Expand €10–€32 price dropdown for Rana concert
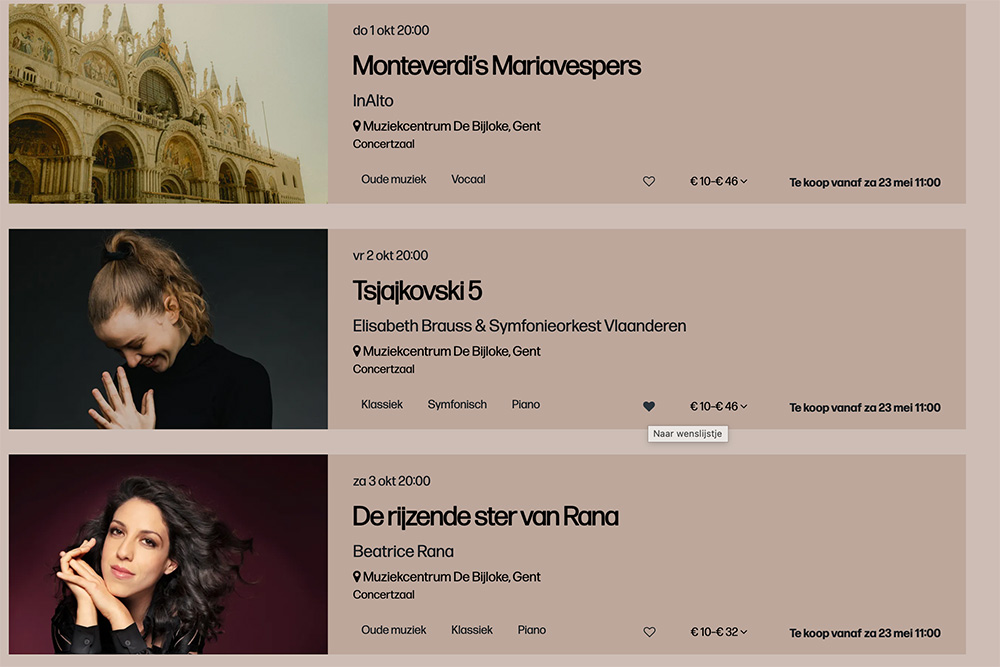The width and height of the screenshot is (1000, 667). click(719, 632)
